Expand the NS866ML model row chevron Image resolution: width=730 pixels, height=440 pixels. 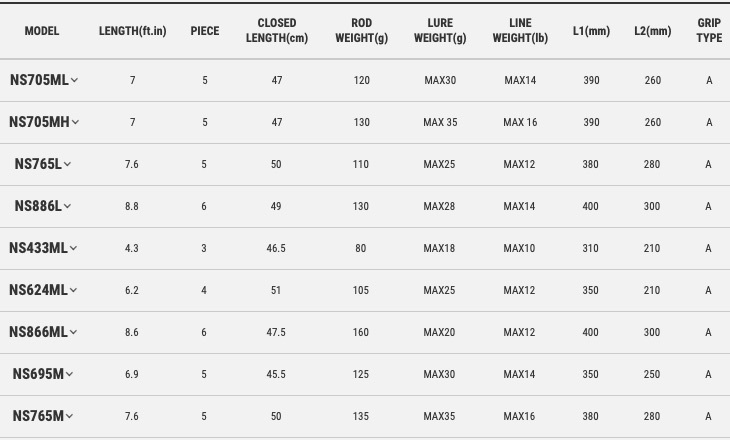74,333
